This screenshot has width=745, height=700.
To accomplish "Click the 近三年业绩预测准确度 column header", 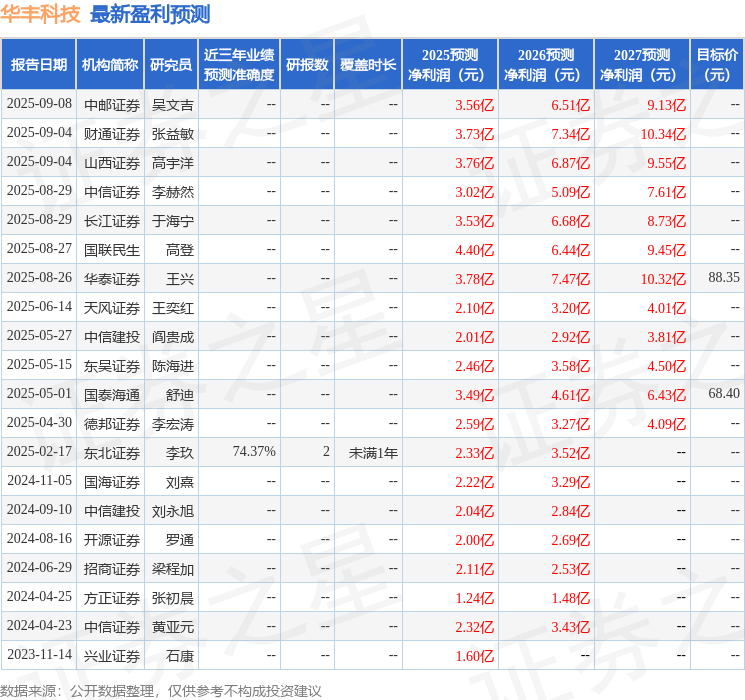I will coord(239,65).
